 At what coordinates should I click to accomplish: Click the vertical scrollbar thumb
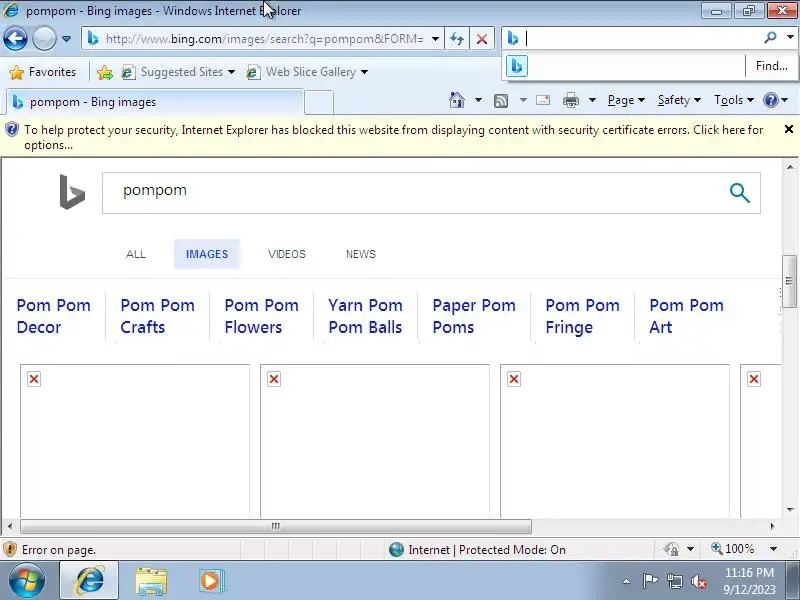click(789, 281)
